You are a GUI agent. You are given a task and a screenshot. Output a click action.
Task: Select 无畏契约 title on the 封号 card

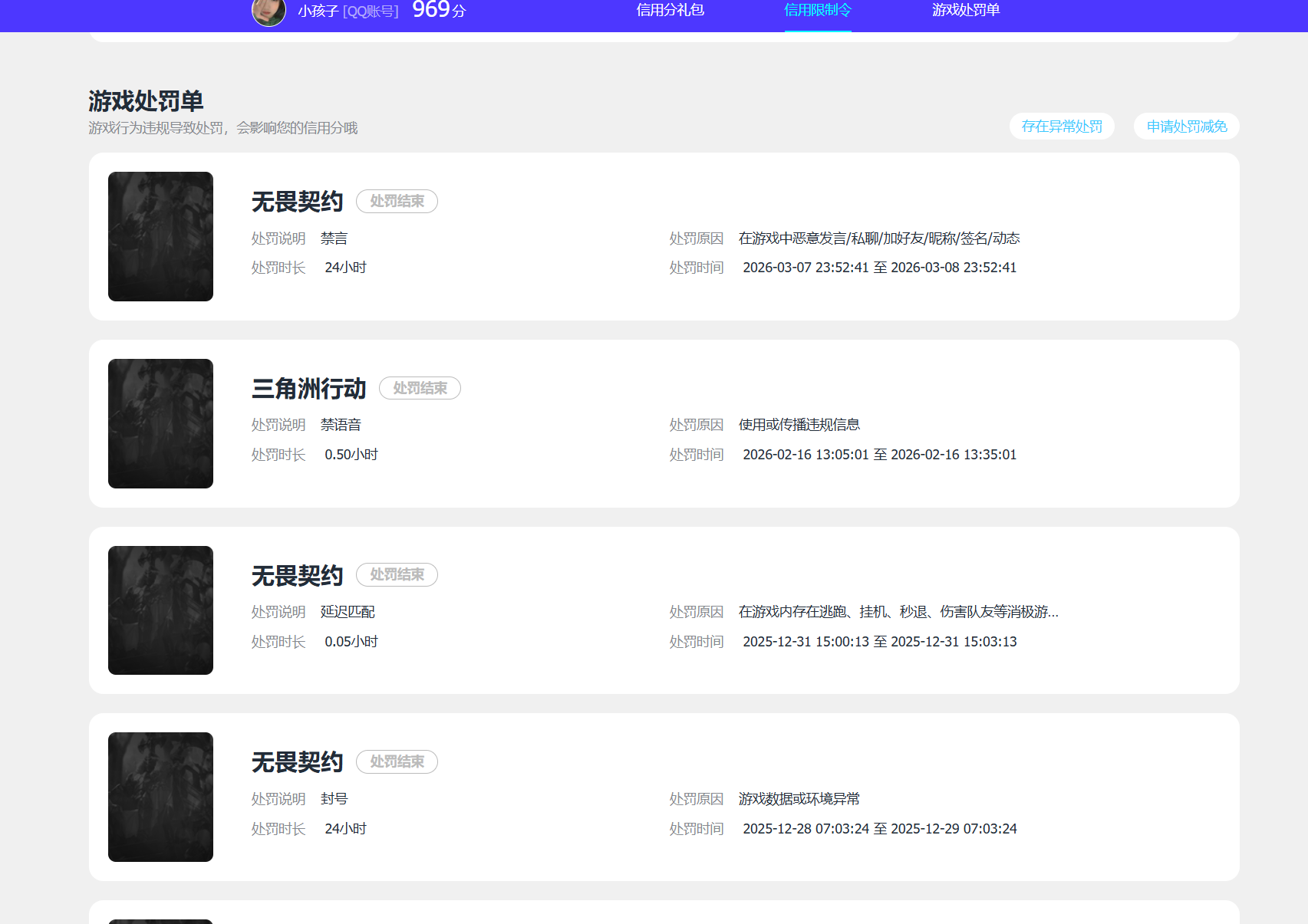coord(298,762)
